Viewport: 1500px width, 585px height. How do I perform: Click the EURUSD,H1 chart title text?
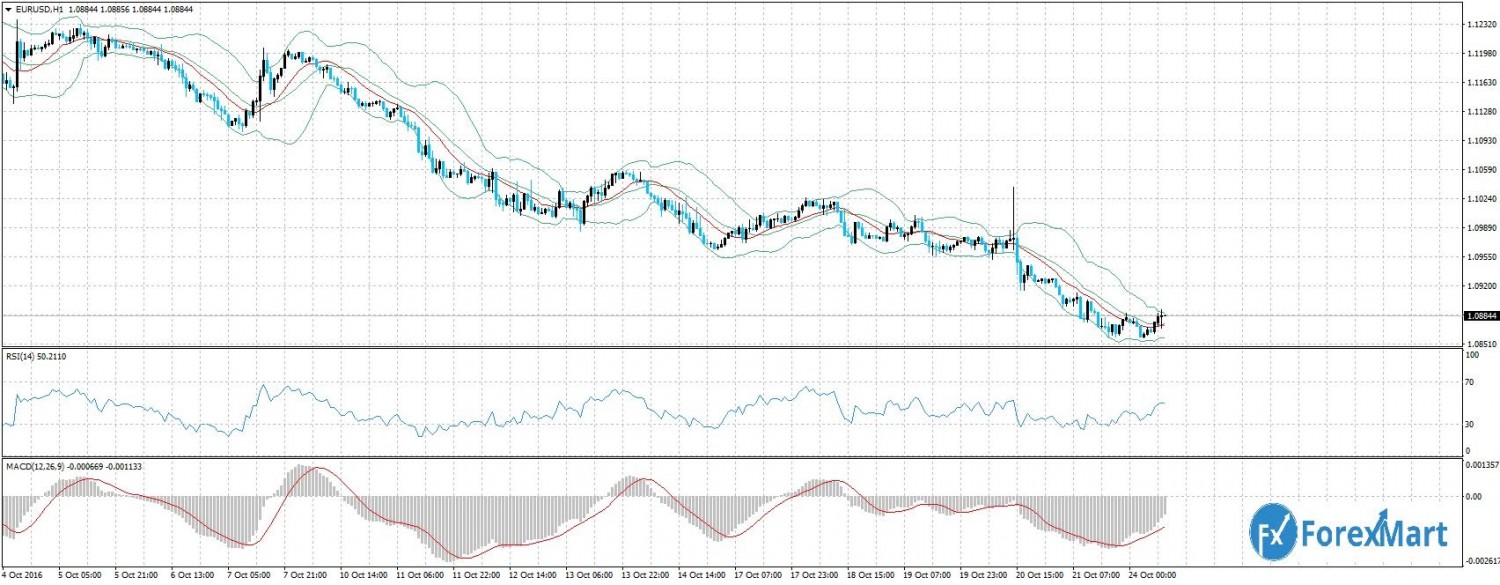coord(43,8)
